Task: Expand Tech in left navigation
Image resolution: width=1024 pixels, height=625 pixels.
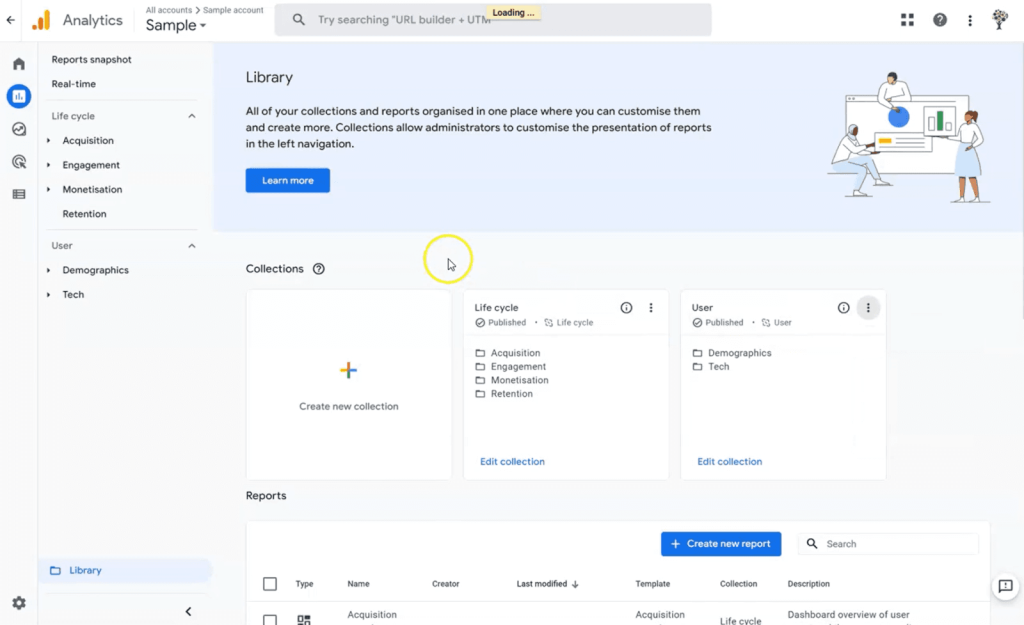Action: [48, 295]
